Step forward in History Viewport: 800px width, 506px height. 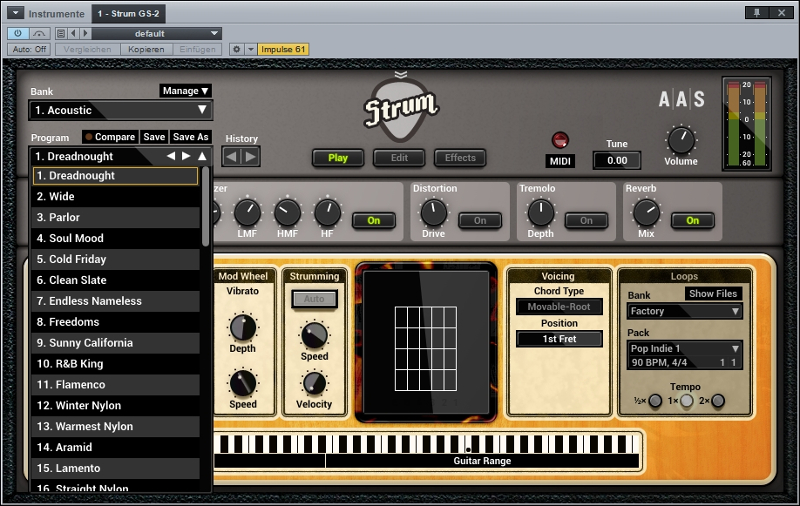click(x=251, y=157)
